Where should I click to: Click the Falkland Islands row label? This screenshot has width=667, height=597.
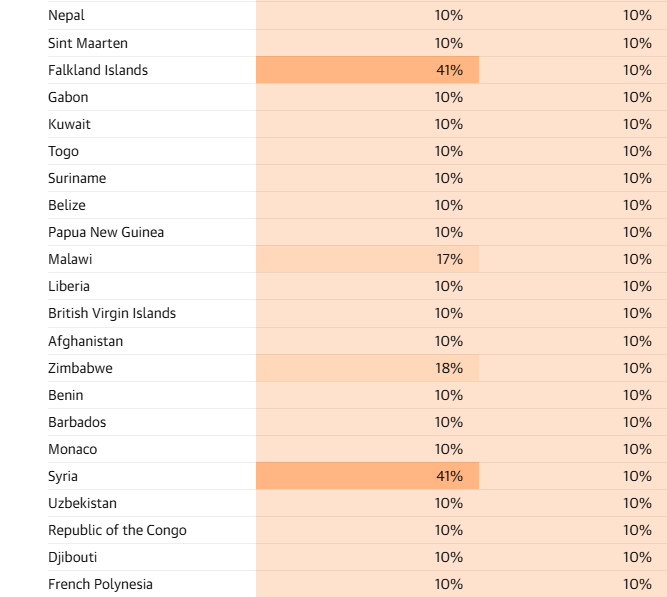(98, 70)
